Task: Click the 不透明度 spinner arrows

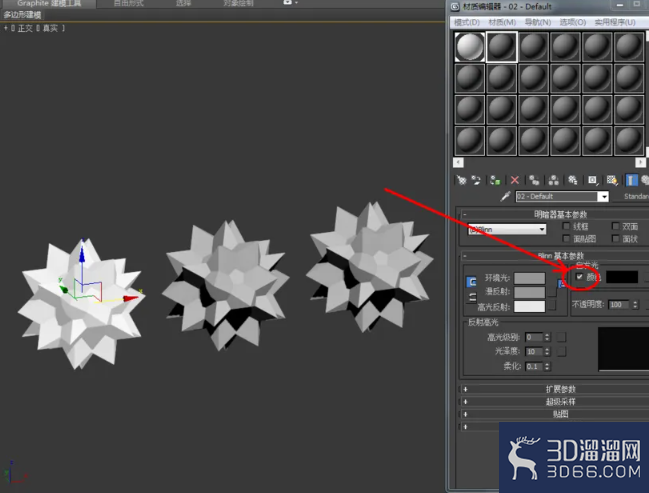Action: (x=635, y=305)
